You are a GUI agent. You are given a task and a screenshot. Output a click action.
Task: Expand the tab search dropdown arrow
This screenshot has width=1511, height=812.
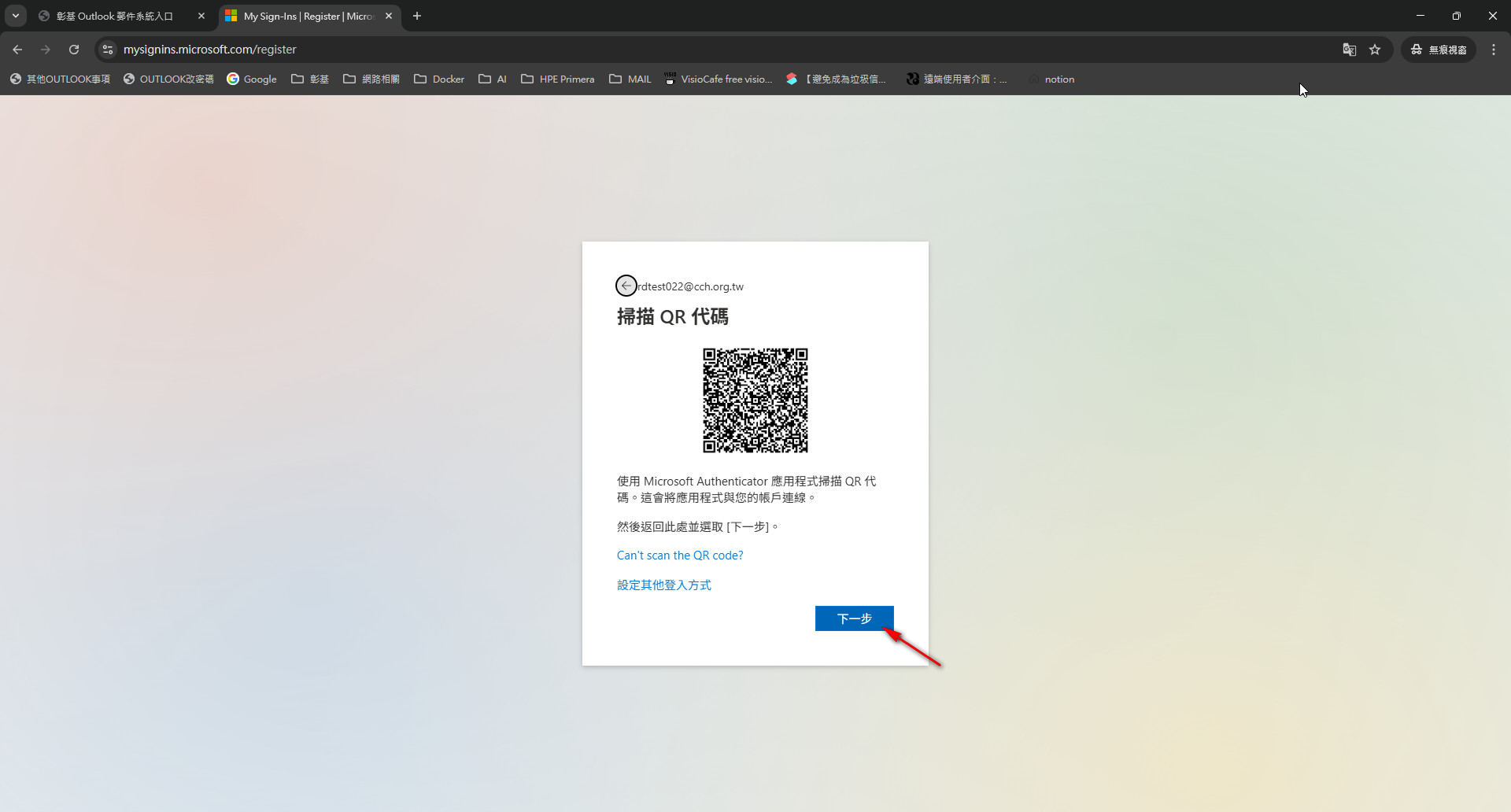click(x=16, y=16)
